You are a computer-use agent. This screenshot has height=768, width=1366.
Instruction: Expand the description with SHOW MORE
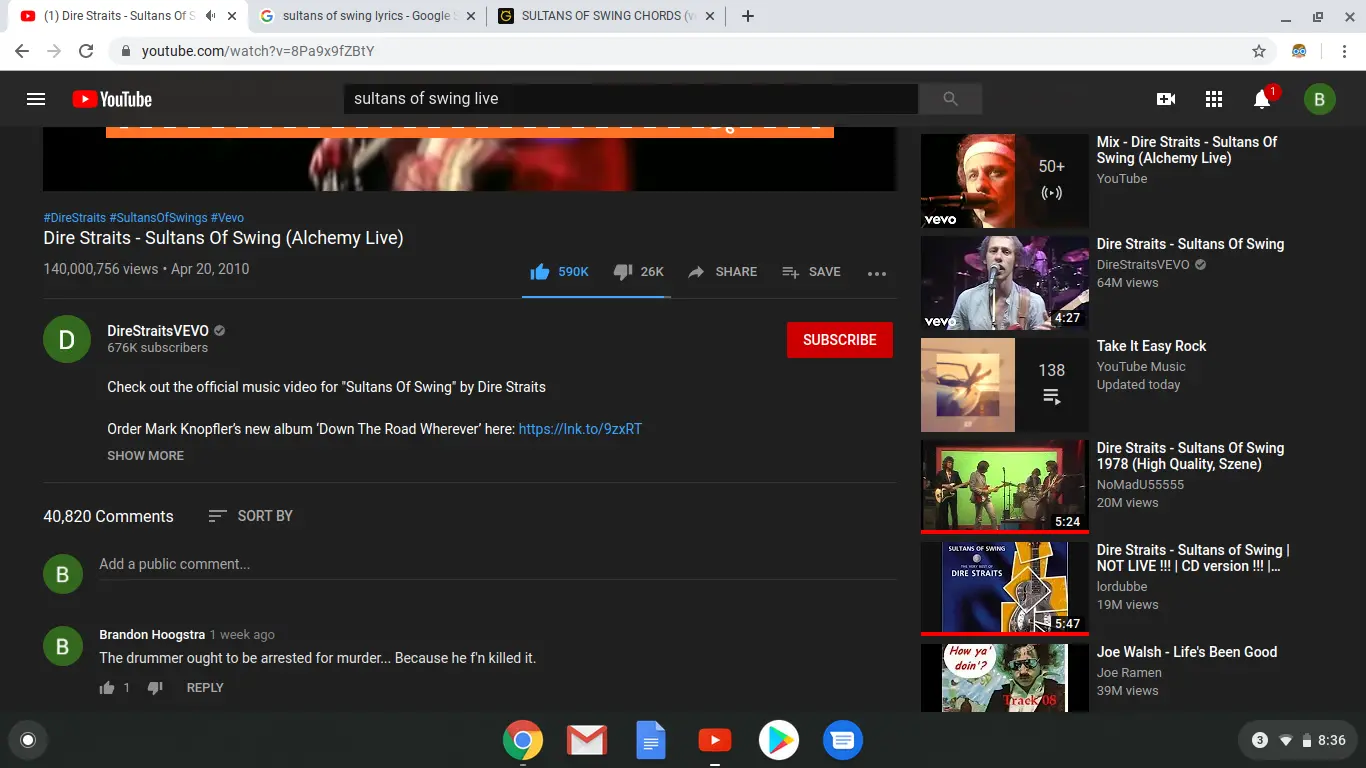click(x=146, y=456)
